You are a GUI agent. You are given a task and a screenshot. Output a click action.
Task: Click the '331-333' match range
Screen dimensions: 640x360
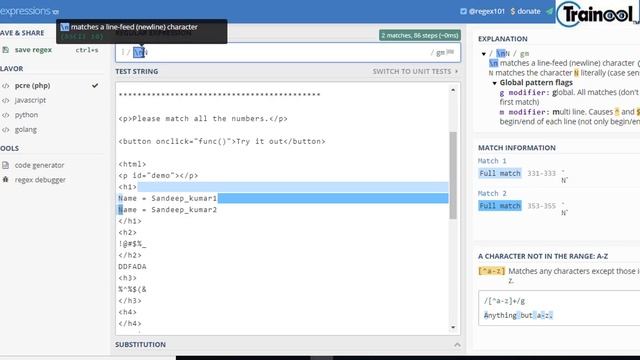541,173
